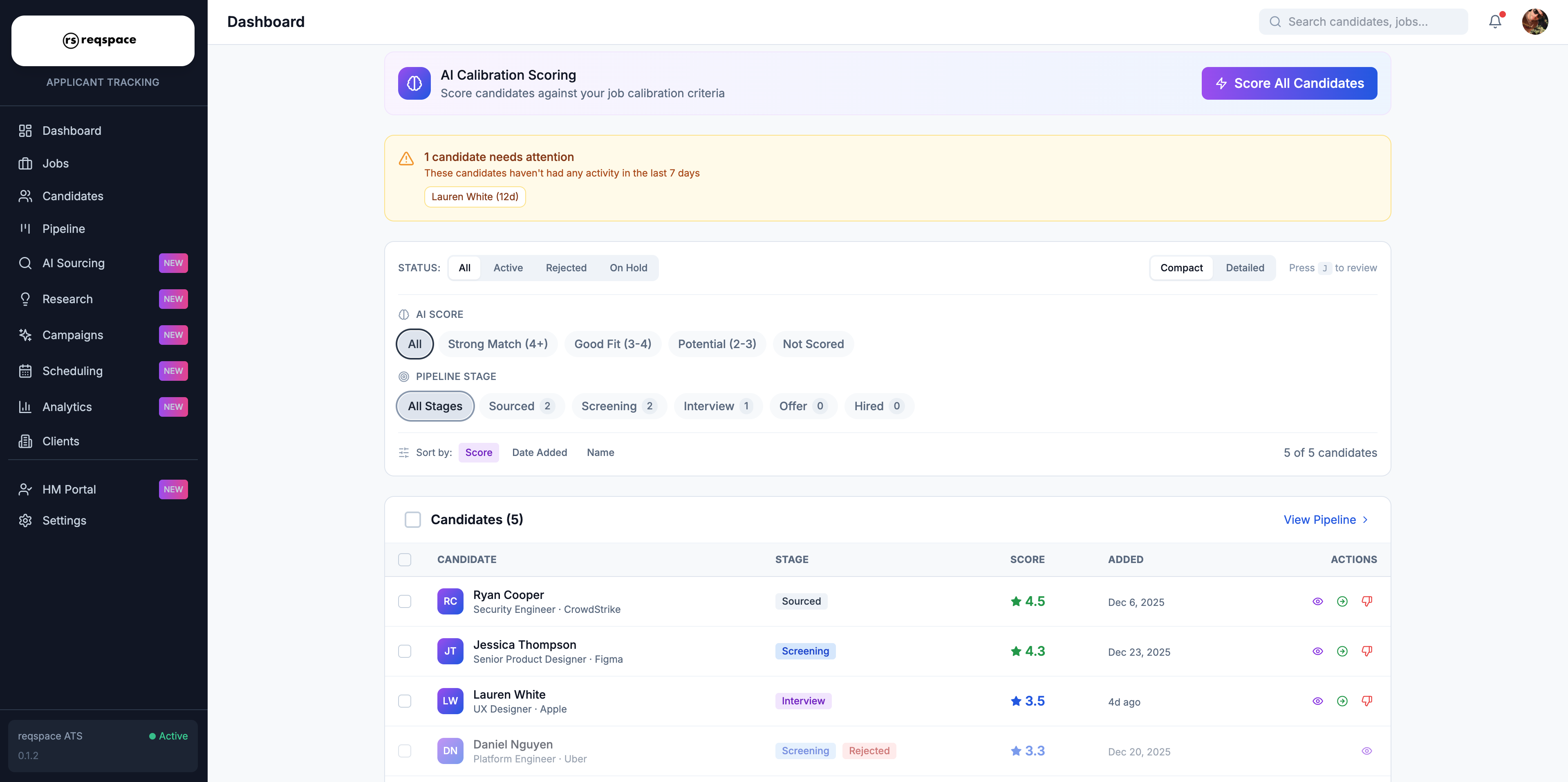
Task: Open AI Sourcing in sidebar
Action: click(x=73, y=263)
